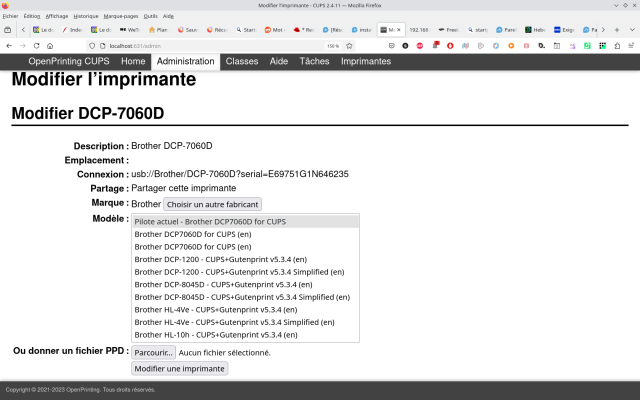Select 'Brother HL-4Ve - CUPS+Gutenprint v5.3.4 (en)'
The height and width of the screenshot is (400, 640).
tap(245, 310)
